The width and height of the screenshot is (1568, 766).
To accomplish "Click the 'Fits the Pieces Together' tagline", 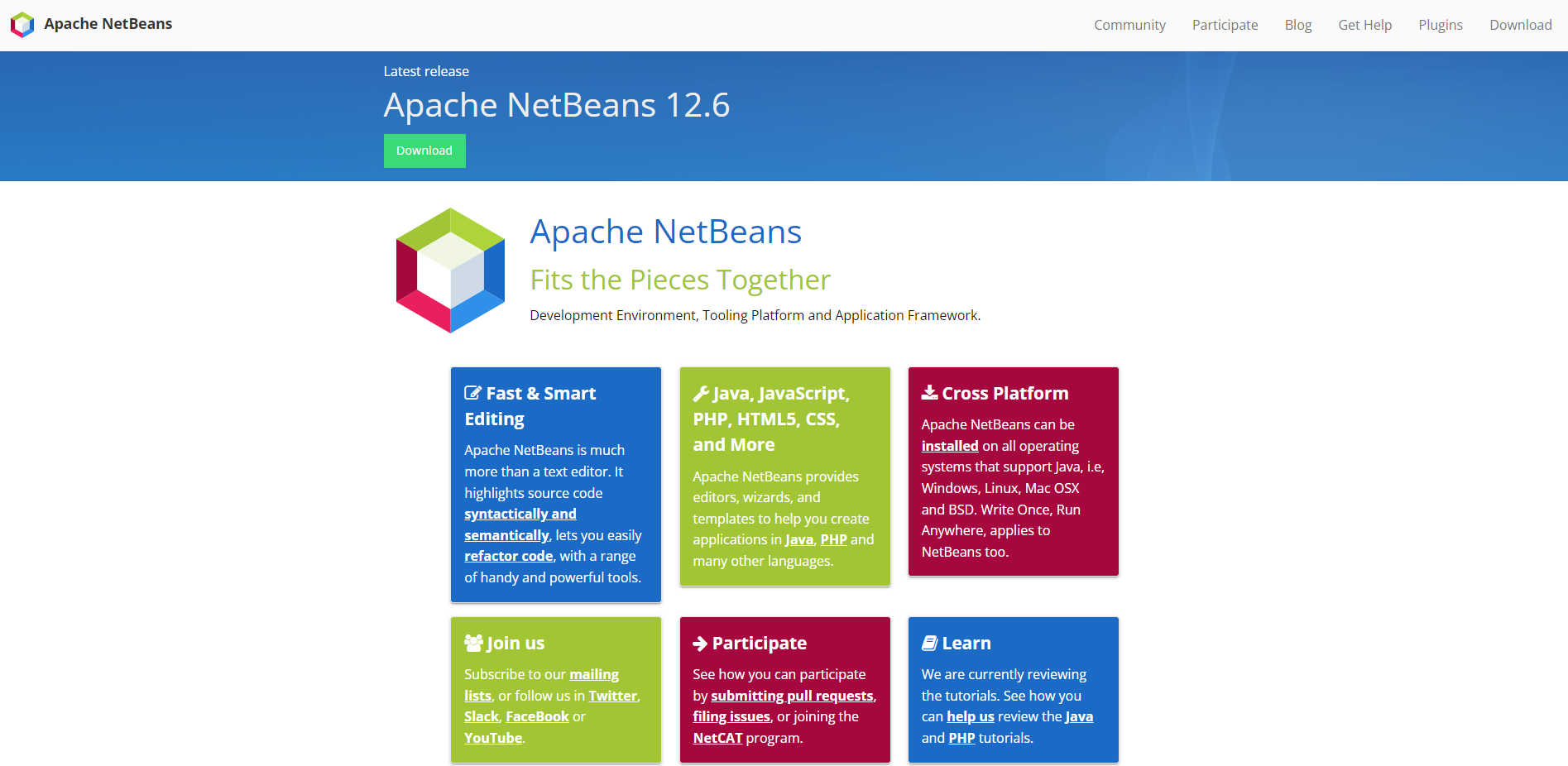I will point(680,280).
